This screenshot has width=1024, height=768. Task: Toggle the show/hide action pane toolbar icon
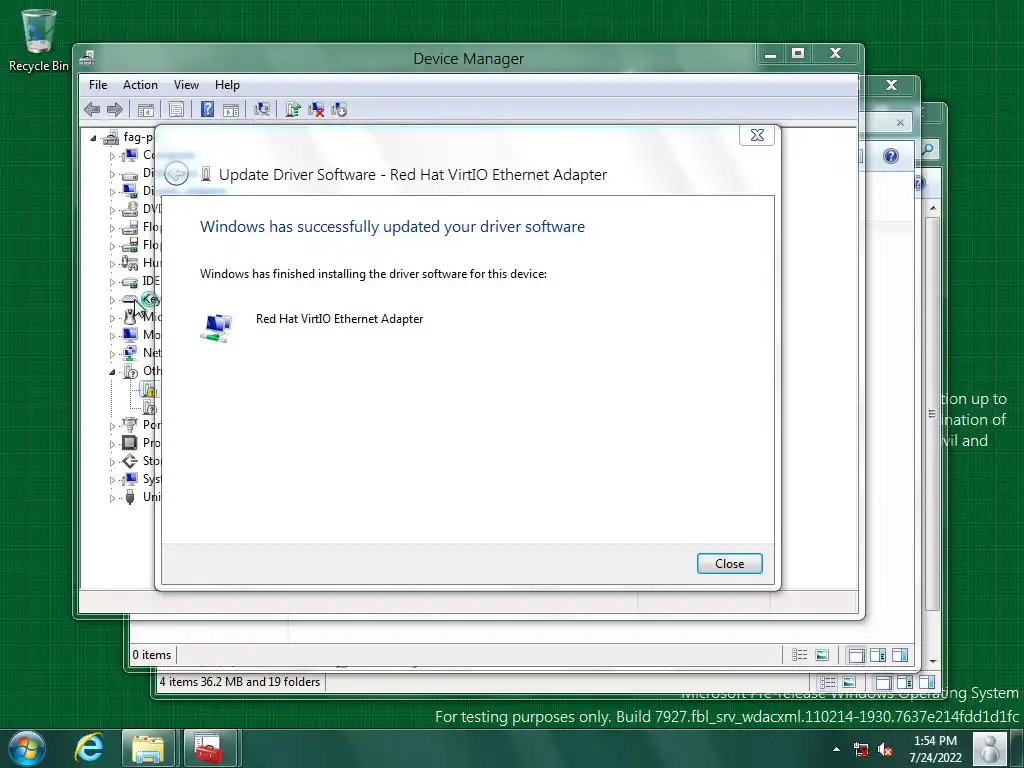(231, 109)
